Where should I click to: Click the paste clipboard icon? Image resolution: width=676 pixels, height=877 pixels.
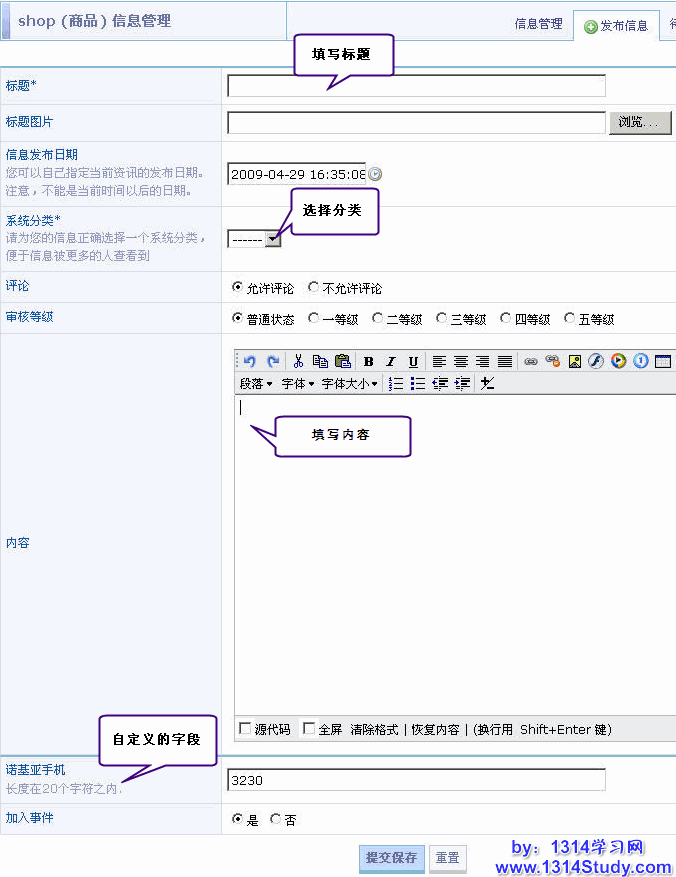pos(343,362)
